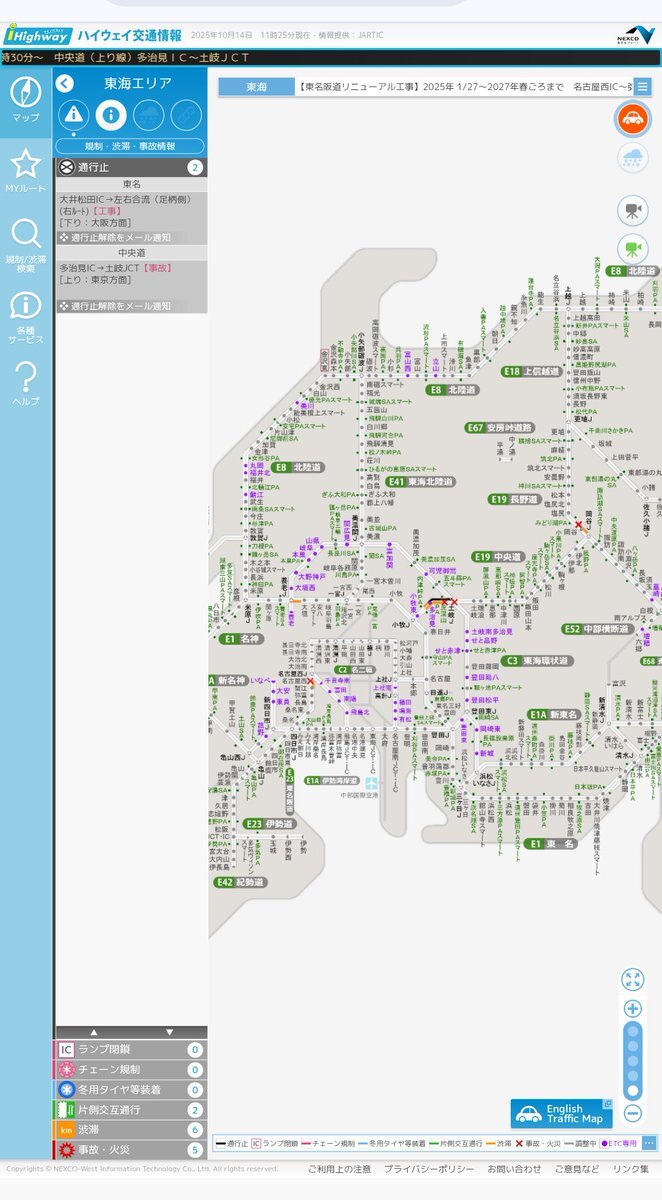The height and width of the screenshot is (1200, 662).
Task: Click the ヘルプ question mark icon
Action: 26,380
